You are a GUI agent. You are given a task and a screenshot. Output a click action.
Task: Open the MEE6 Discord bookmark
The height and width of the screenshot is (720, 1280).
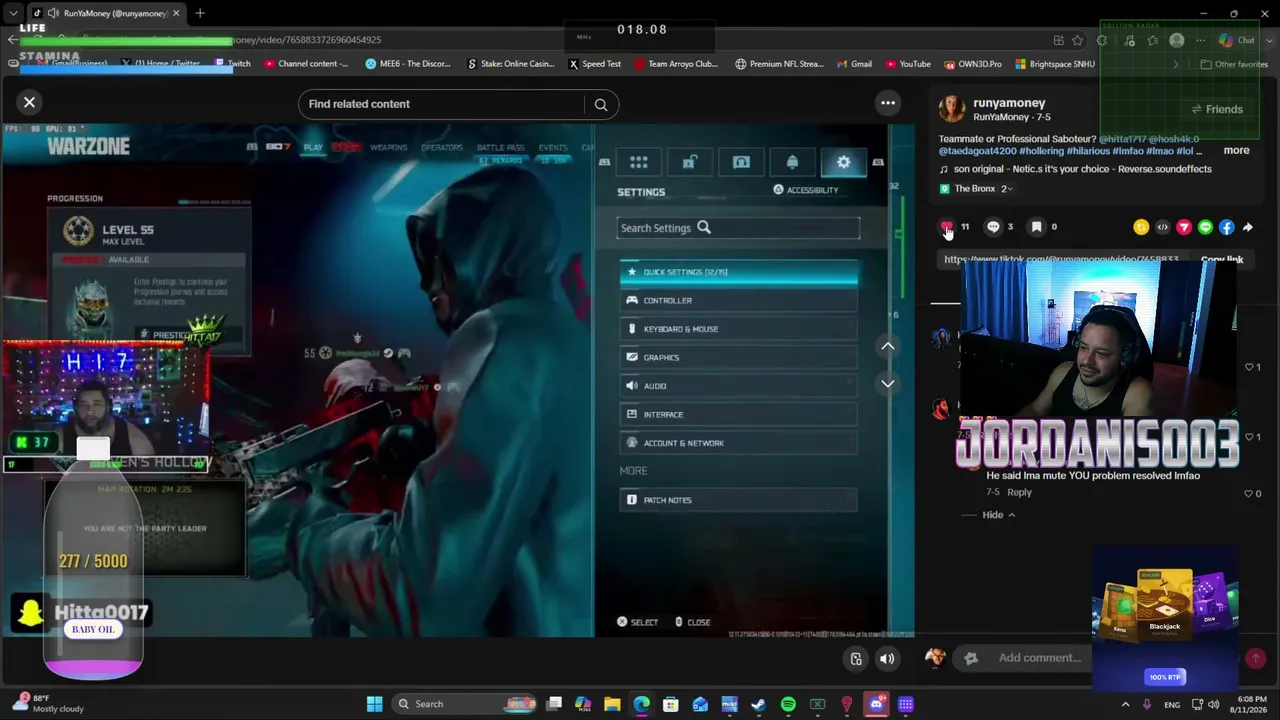point(408,64)
